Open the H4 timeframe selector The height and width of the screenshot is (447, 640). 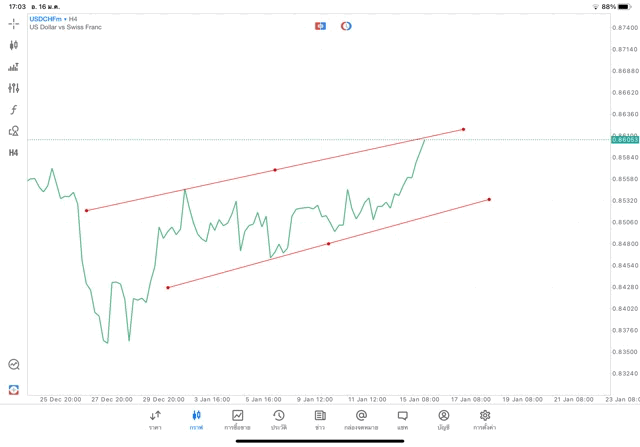14,152
